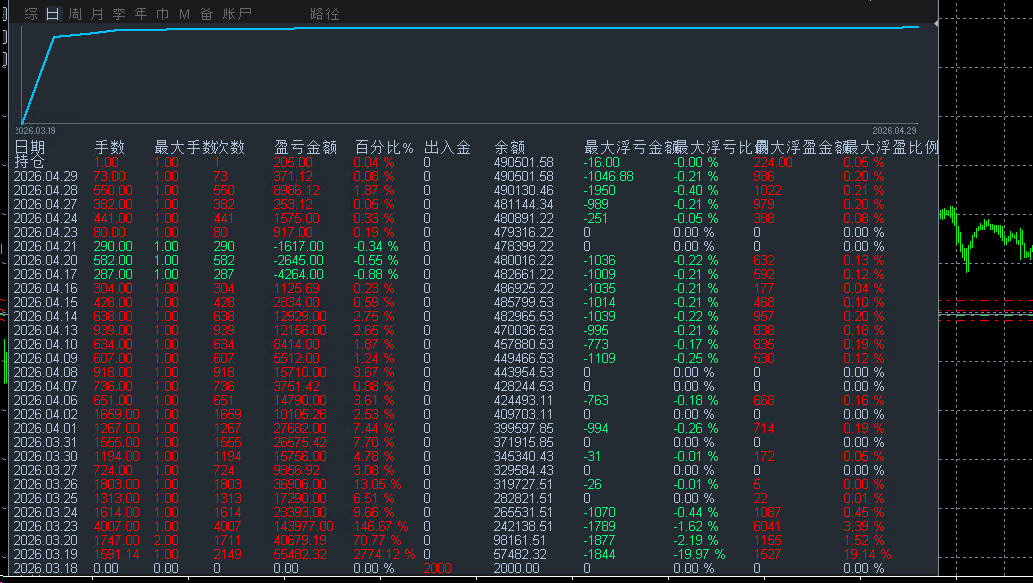Switch to the 月 monthly tab
1033x583 pixels.
(x=97, y=14)
